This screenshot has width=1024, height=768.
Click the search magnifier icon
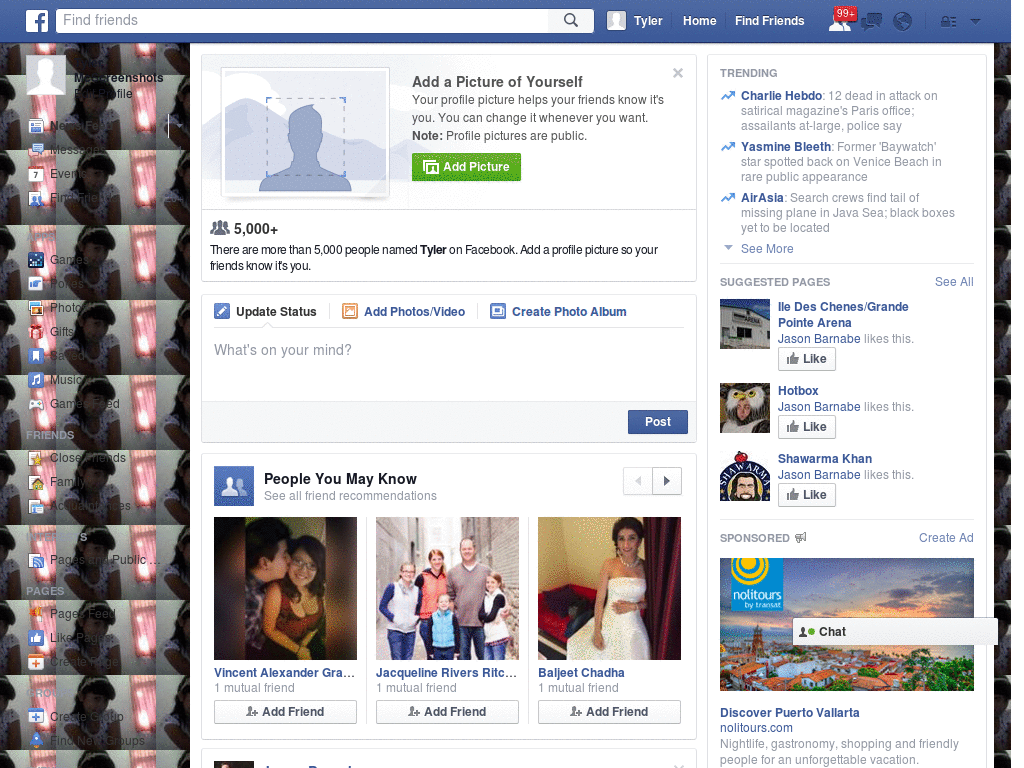[x=571, y=20]
